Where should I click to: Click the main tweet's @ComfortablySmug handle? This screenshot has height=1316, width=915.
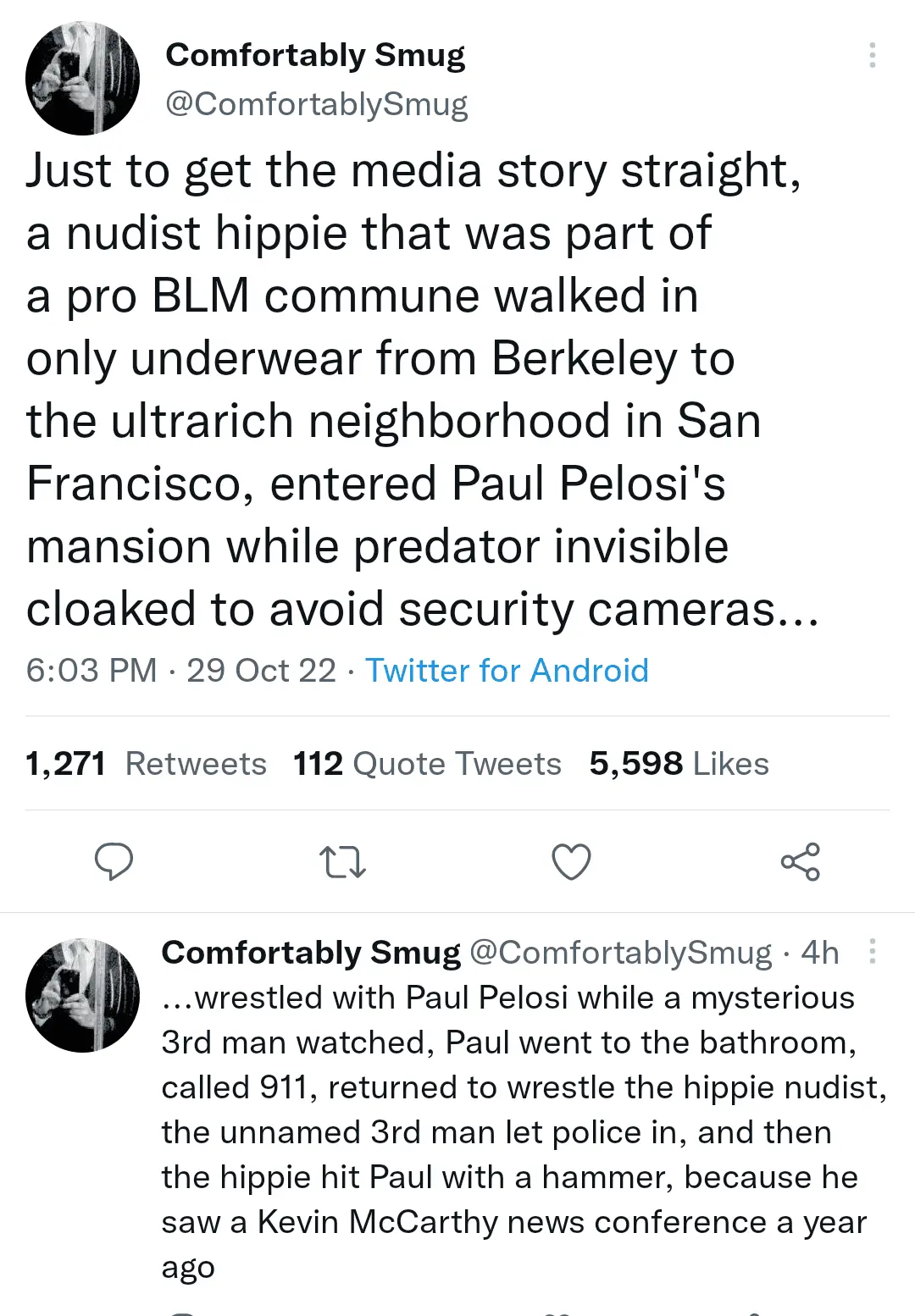coord(317,104)
